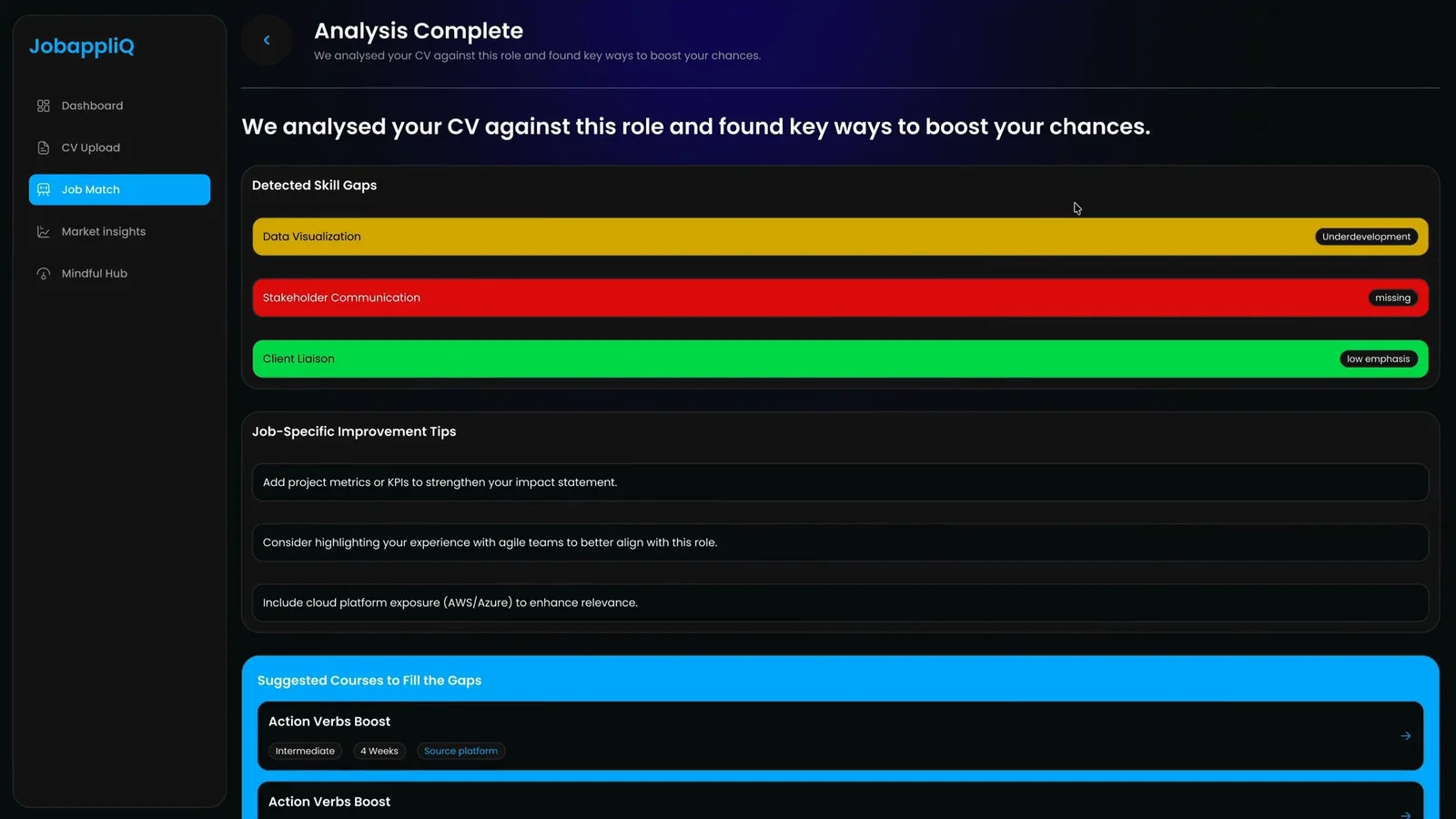Select the Job Match menu item
Viewport: 1456px width, 819px height.
coord(119,189)
